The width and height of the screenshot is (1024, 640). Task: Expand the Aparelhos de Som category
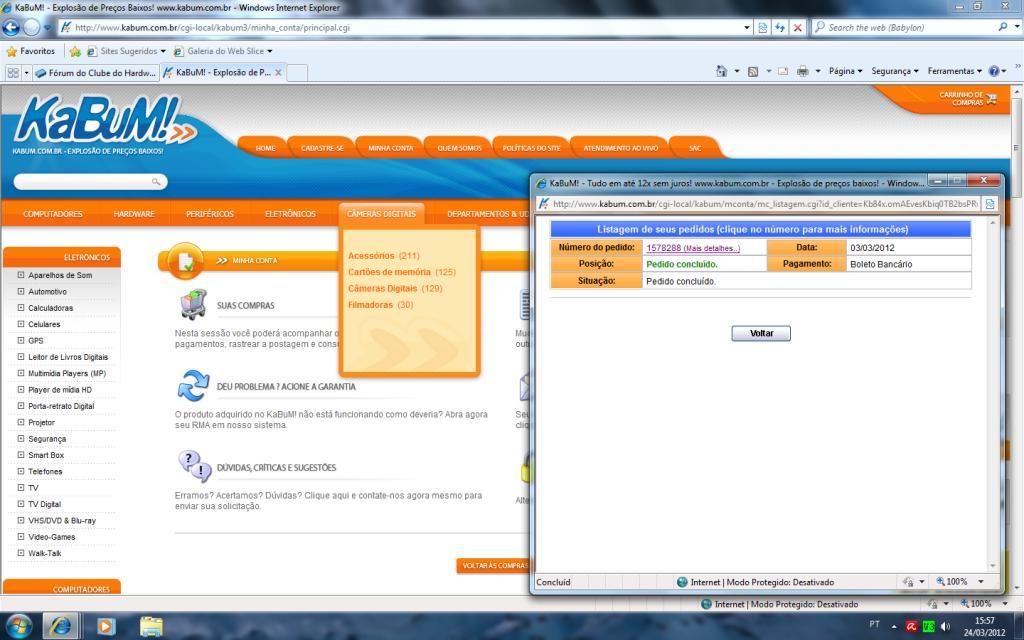(21, 275)
